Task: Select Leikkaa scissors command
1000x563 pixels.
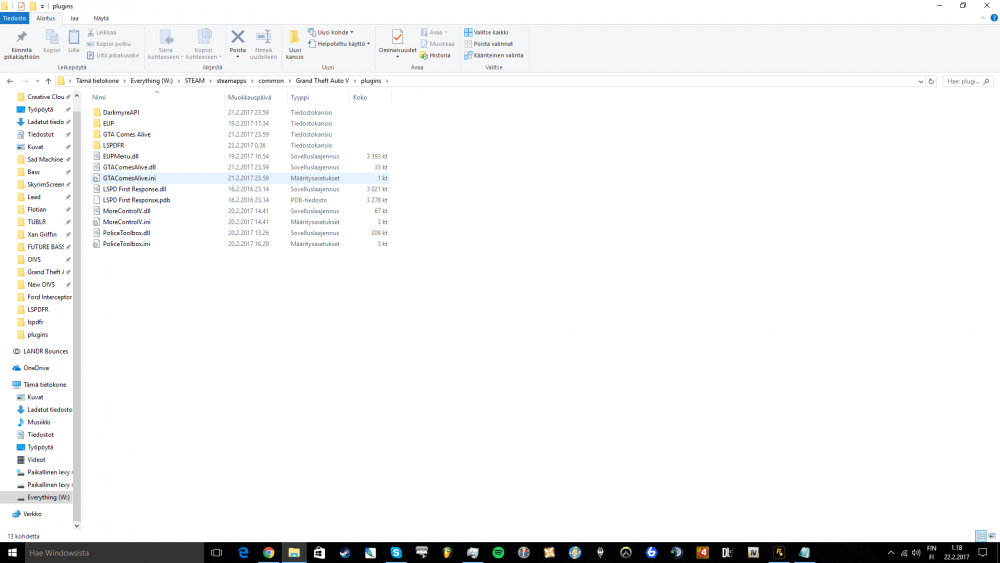Action: 102,32
